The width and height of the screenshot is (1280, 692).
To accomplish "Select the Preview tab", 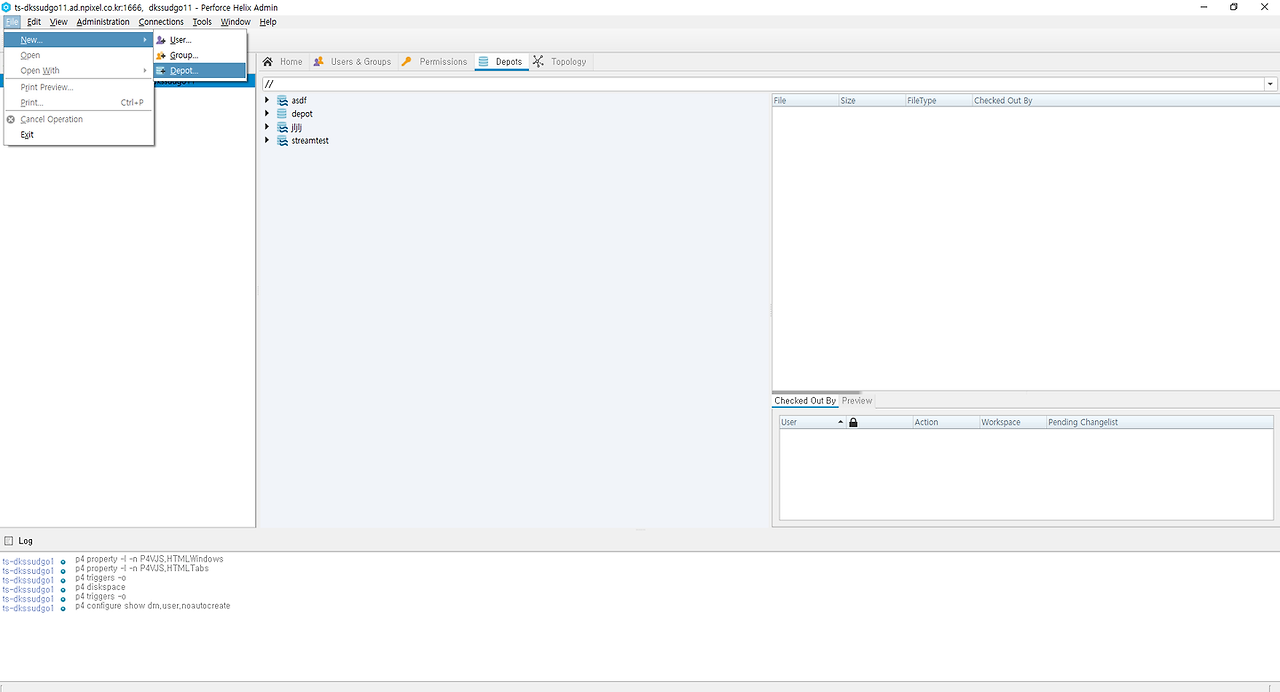I will (857, 401).
